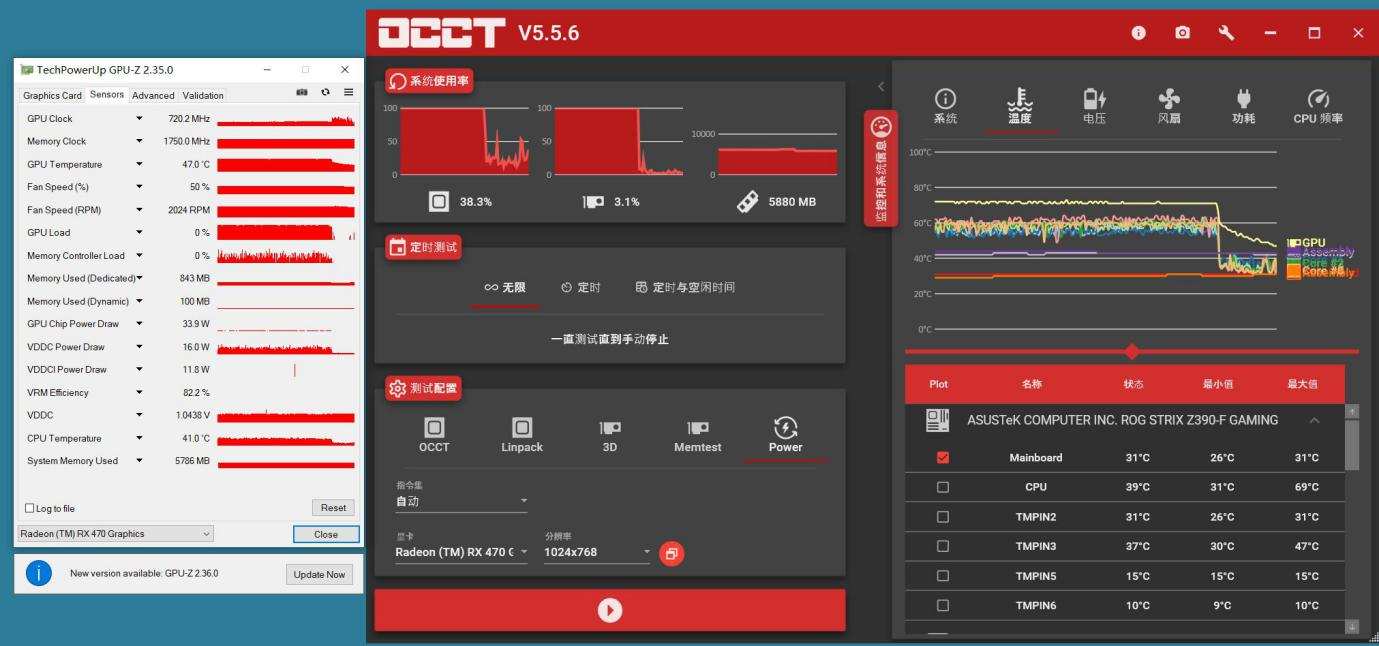Open the 系统 monitoring tab icon
This screenshot has width=1379, height=646.
pos(945,99)
